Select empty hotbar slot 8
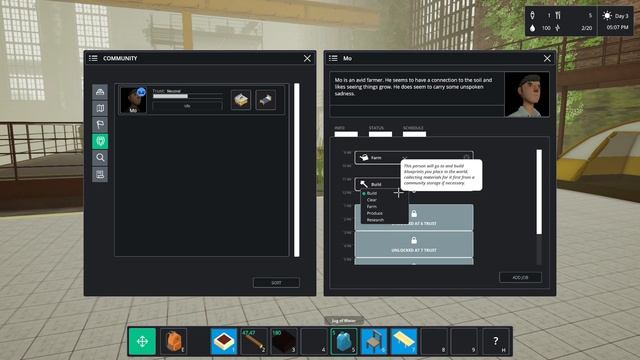The image size is (640, 360). point(434,341)
